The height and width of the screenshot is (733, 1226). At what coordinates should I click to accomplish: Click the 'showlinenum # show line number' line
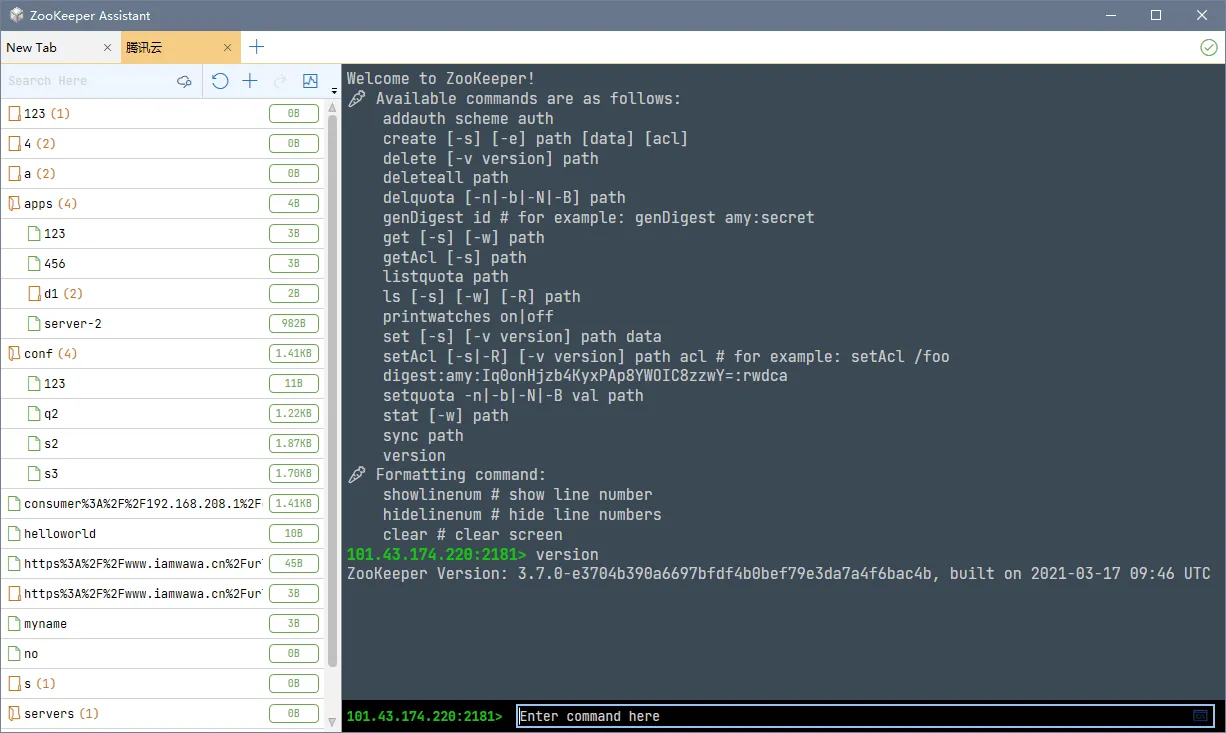point(518,495)
